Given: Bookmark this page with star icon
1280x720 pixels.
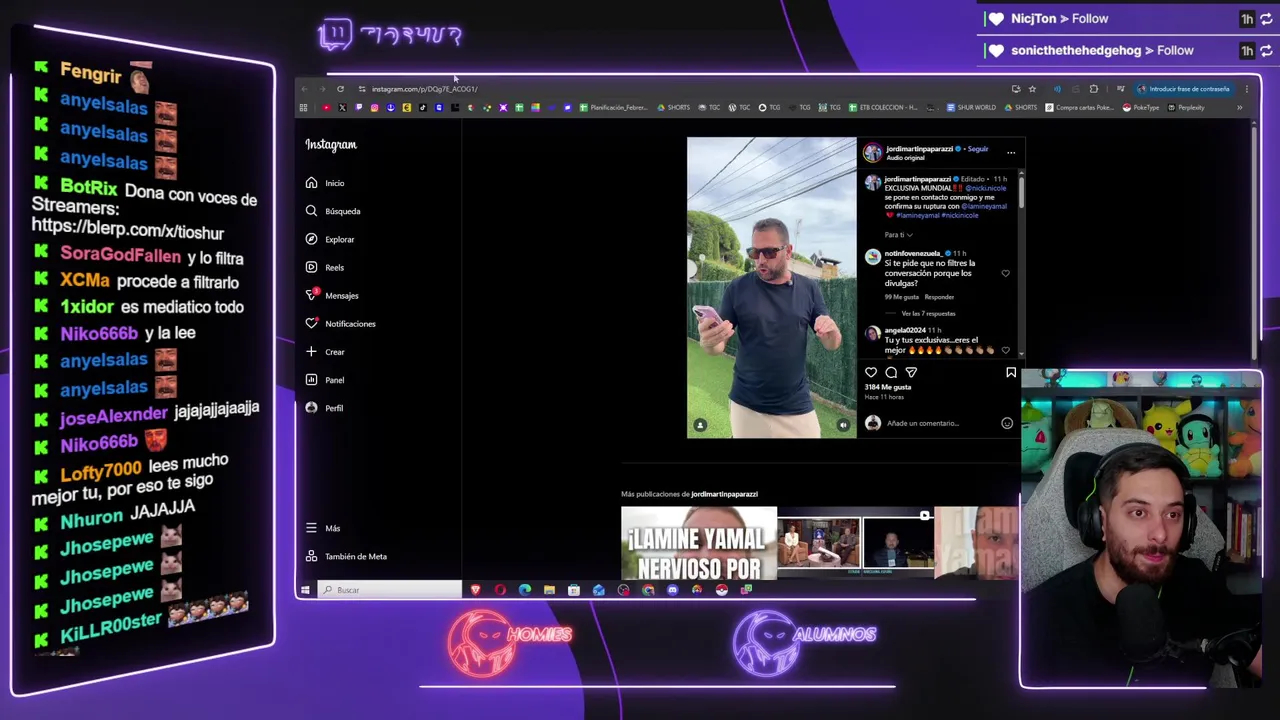Looking at the screenshot, I should click(1032, 89).
